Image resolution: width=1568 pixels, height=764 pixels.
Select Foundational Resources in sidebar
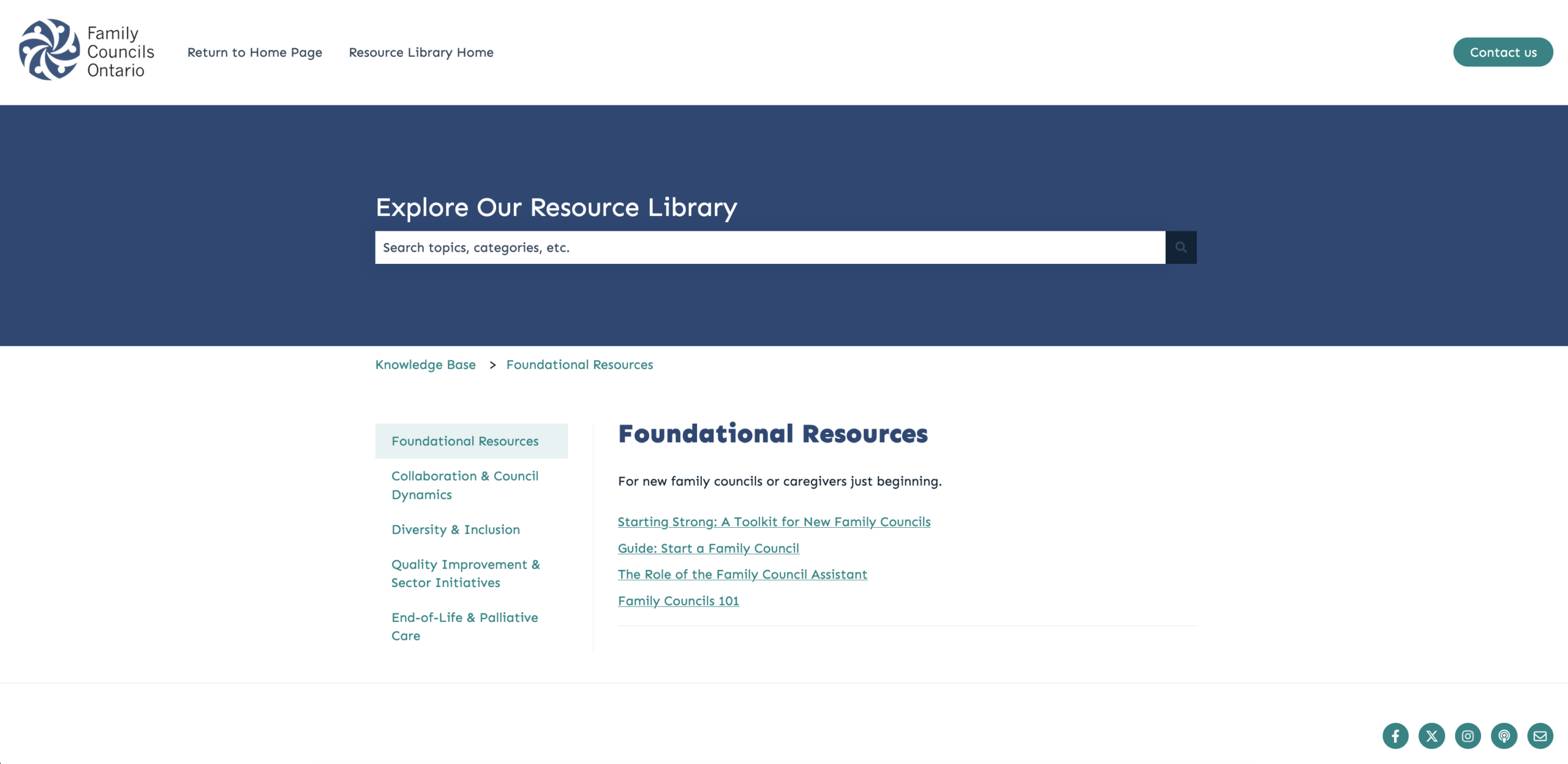click(x=465, y=441)
